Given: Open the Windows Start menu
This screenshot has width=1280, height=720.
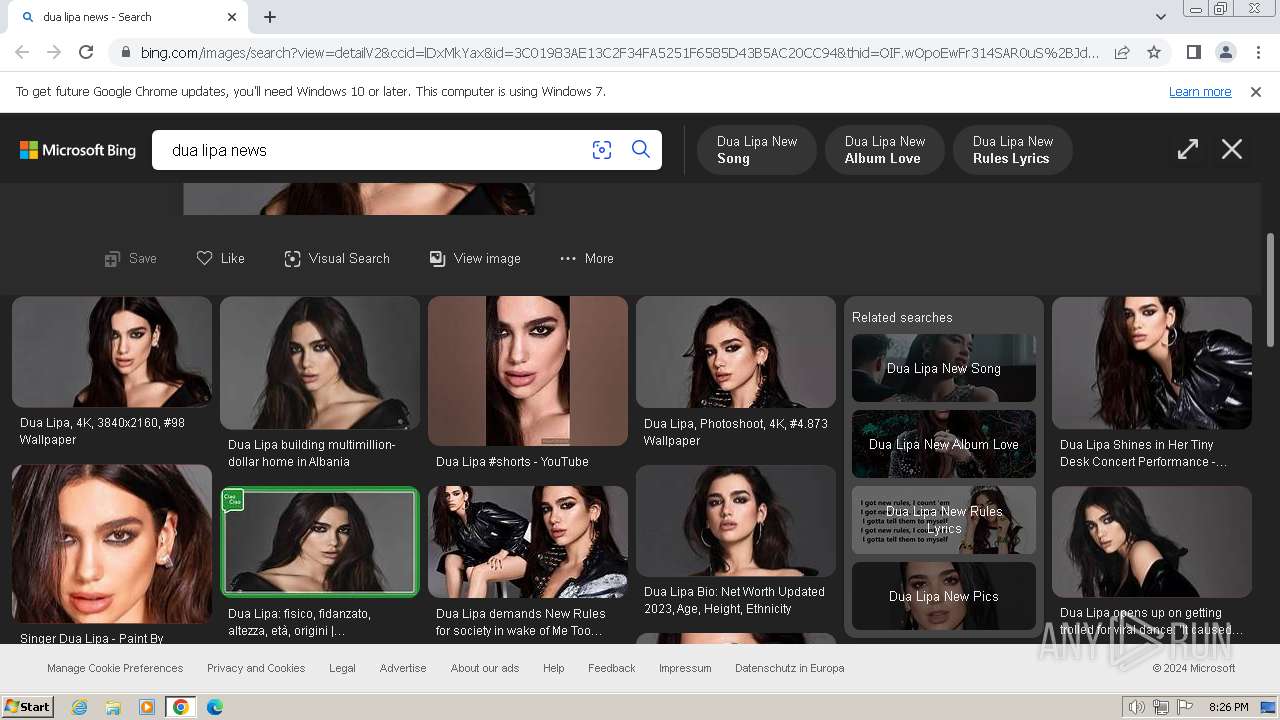Looking at the screenshot, I should coord(27,707).
